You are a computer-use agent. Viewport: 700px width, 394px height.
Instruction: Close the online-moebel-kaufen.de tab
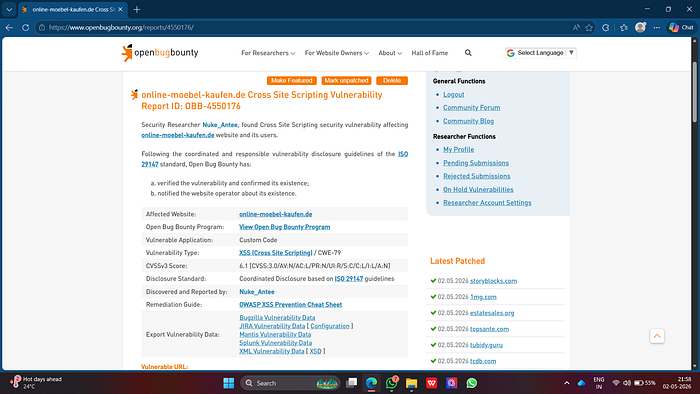(120, 9)
